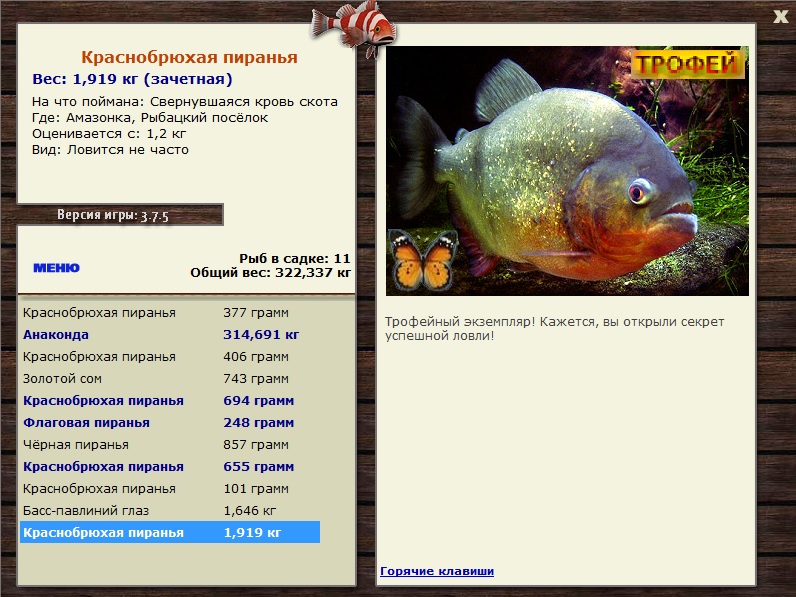Click the Версия игры: 3.7.5 label
Screen dimensions: 796x597
click(x=113, y=215)
